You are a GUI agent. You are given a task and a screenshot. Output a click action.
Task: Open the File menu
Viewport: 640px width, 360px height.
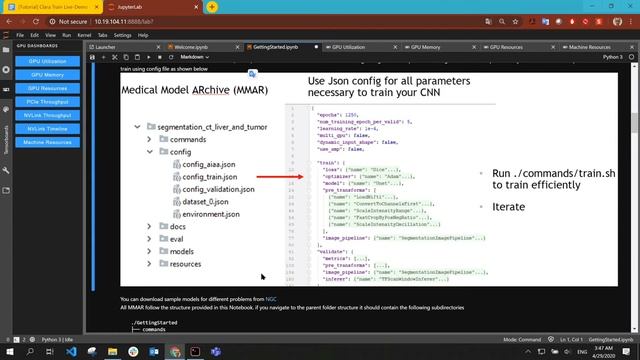coord(20,36)
